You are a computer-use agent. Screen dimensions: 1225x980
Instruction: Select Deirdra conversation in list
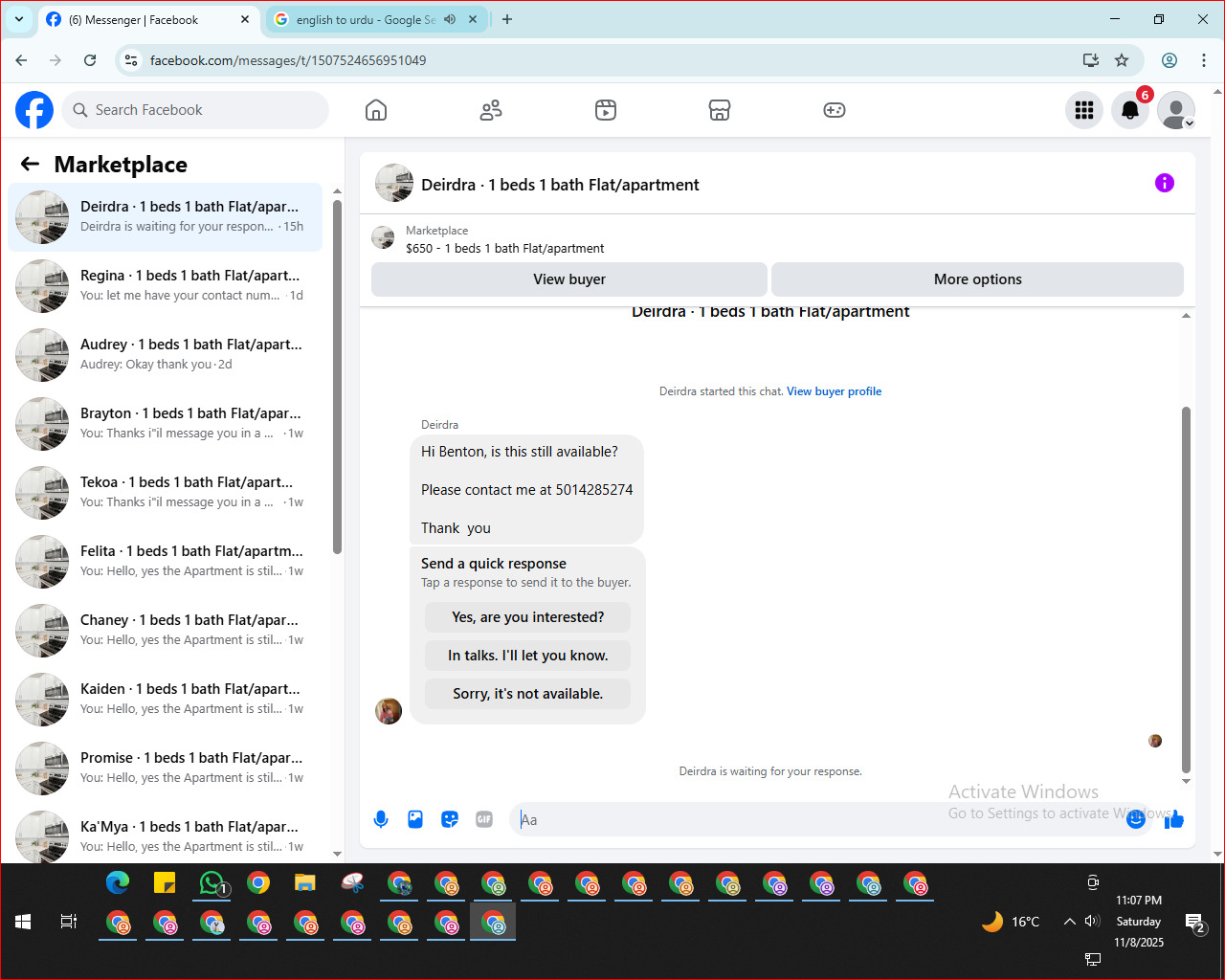pos(165,217)
